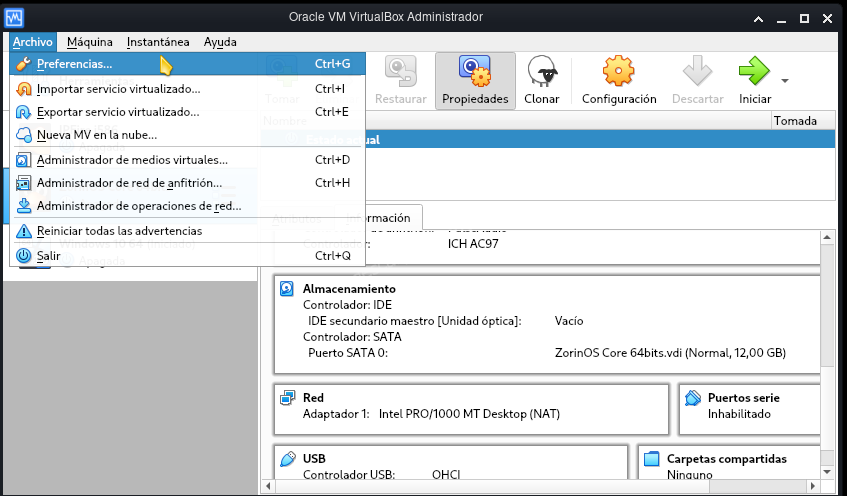Click the host network manager icon
The width and height of the screenshot is (847, 496).
tap(23, 183)
